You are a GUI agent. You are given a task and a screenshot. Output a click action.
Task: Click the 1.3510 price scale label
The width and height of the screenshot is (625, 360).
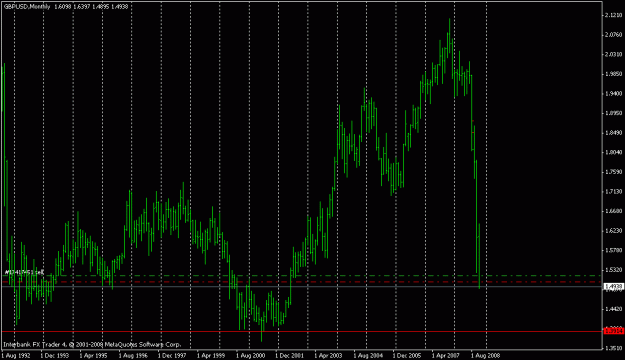[x=613, y=348]
